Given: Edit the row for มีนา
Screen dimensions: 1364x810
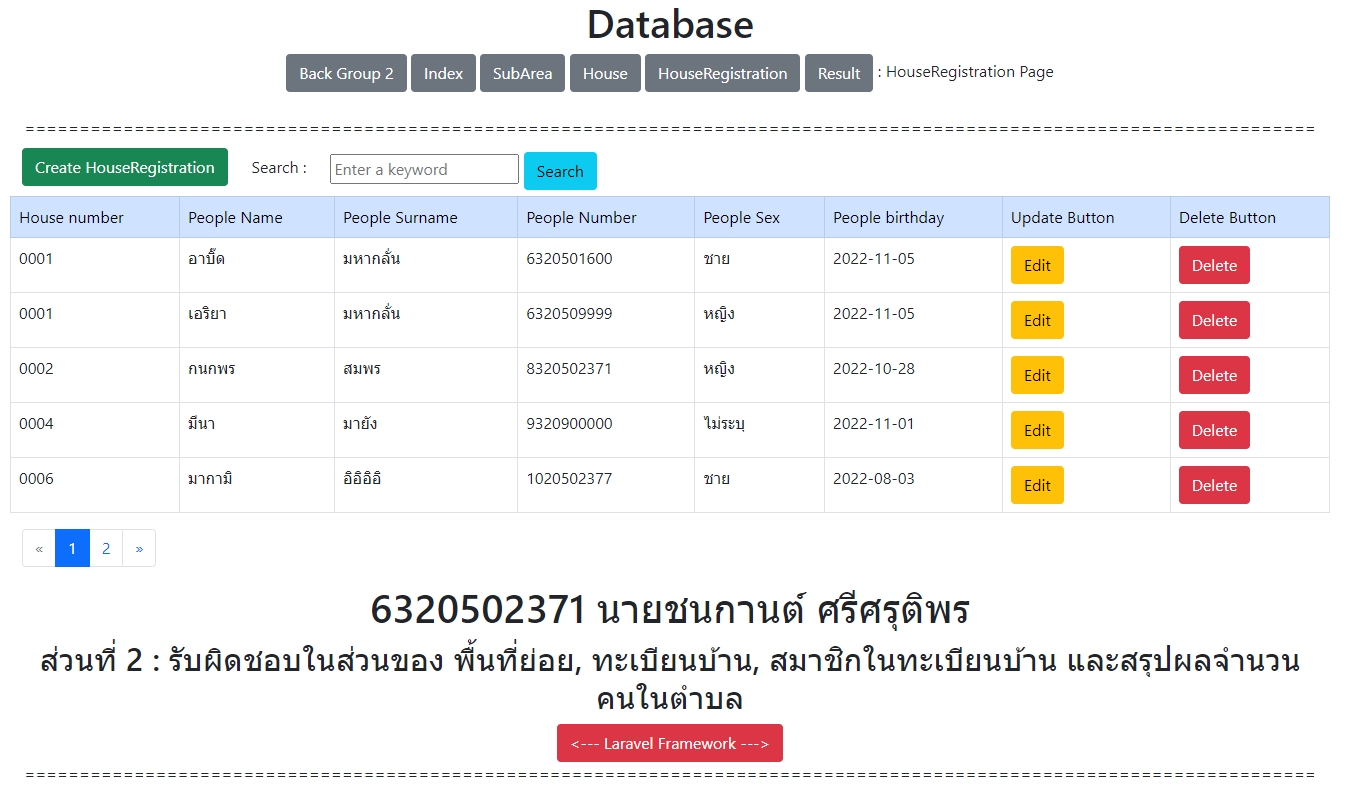Looking at the screenshot, I should click(1037, 430).
